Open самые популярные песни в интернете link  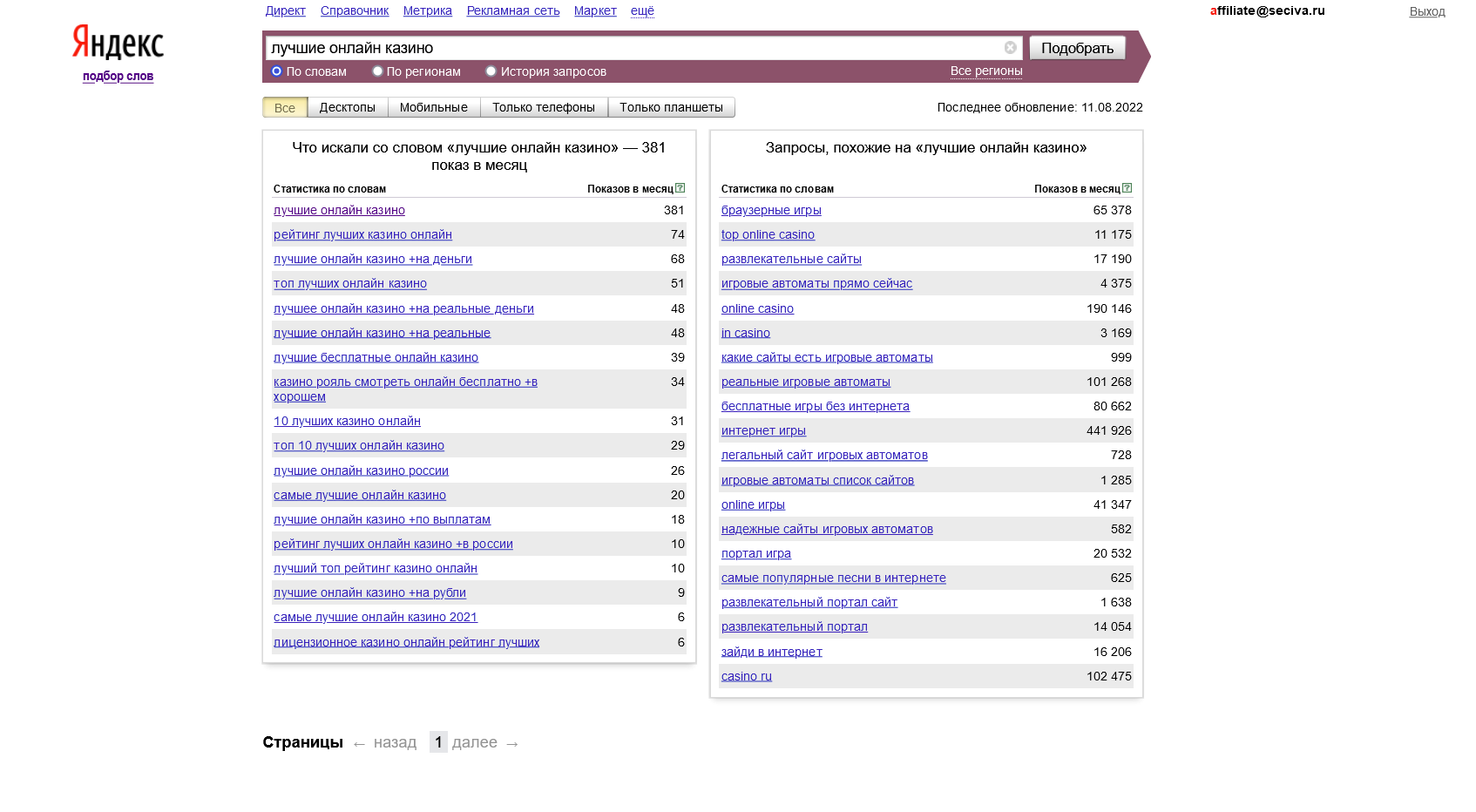pos(834,578)
